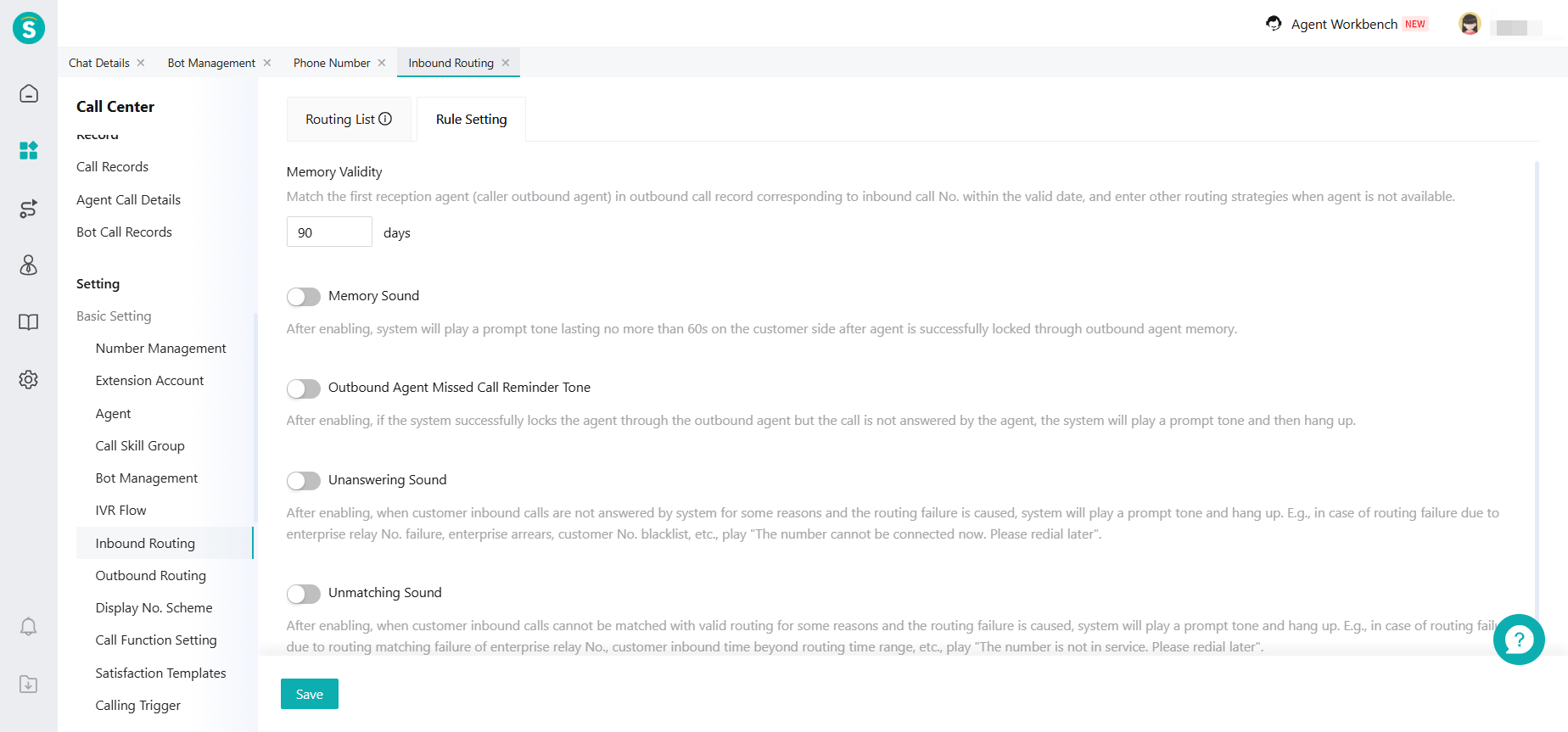This screenshot has height=732, width=1568.
Task: Click the info icon beside Routing List
Action: click(385, 119)
